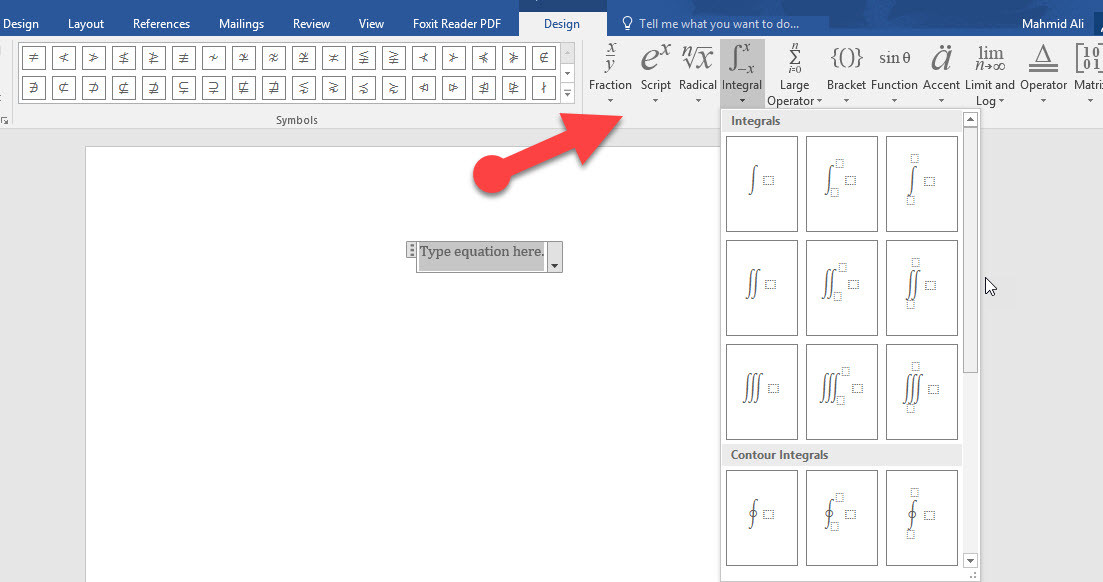The width and height of the screenshot is (1103, 582).
Task: Expand the Symbols gallery with More arrow
Action: coord(568,94)
